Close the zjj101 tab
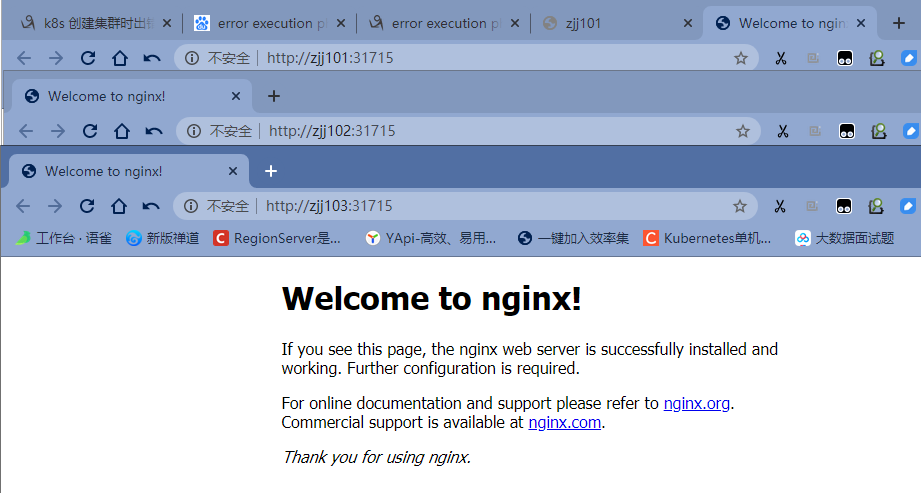 [688, 23]
